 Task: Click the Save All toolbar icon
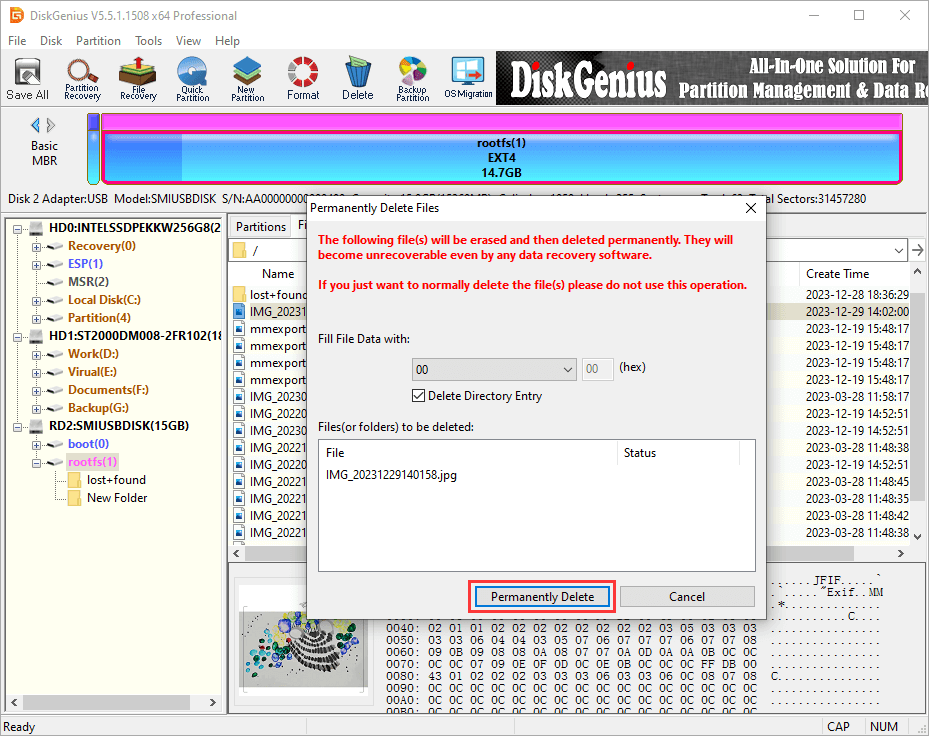pyautogui.click(x=27, y=79)
